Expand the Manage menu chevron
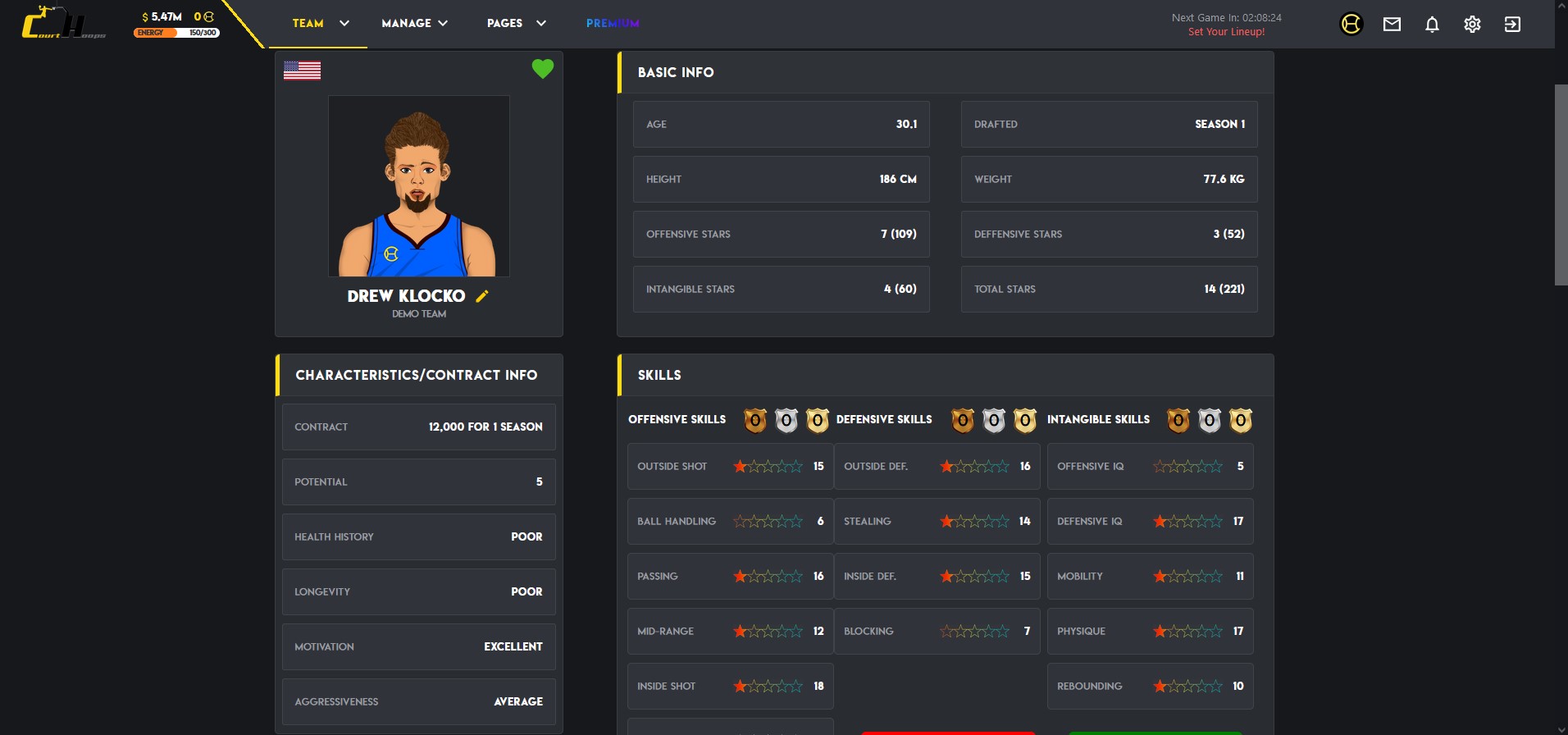This screenshot has height=735, width=1568. pyautogui.click(x=443, y=23)
